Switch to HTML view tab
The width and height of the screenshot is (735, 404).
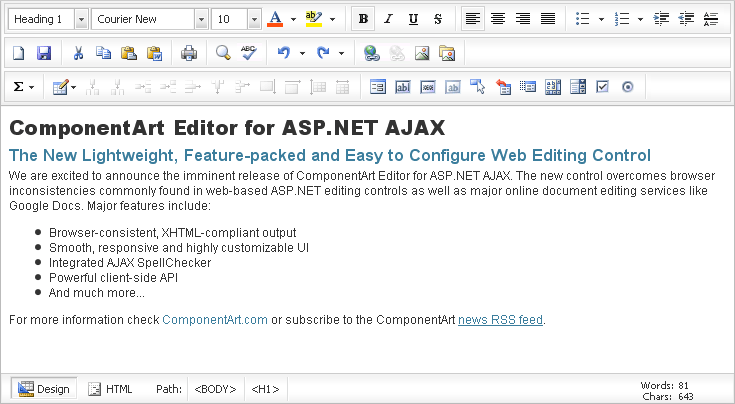click(x=111, y=389)
